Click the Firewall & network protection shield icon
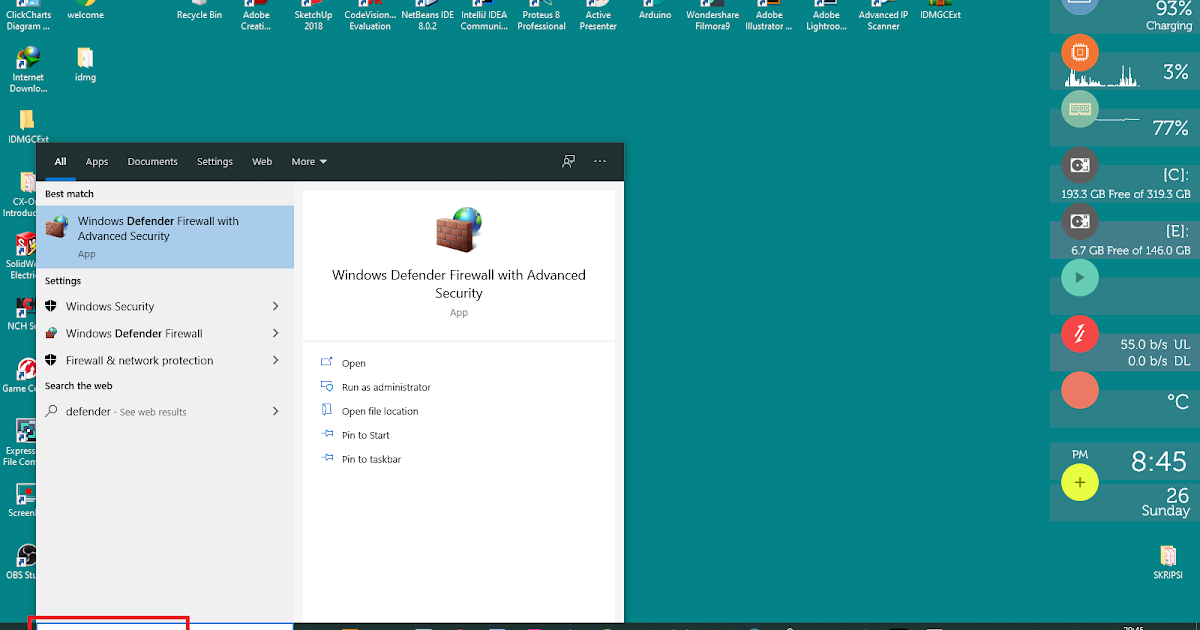 (52, 360)
